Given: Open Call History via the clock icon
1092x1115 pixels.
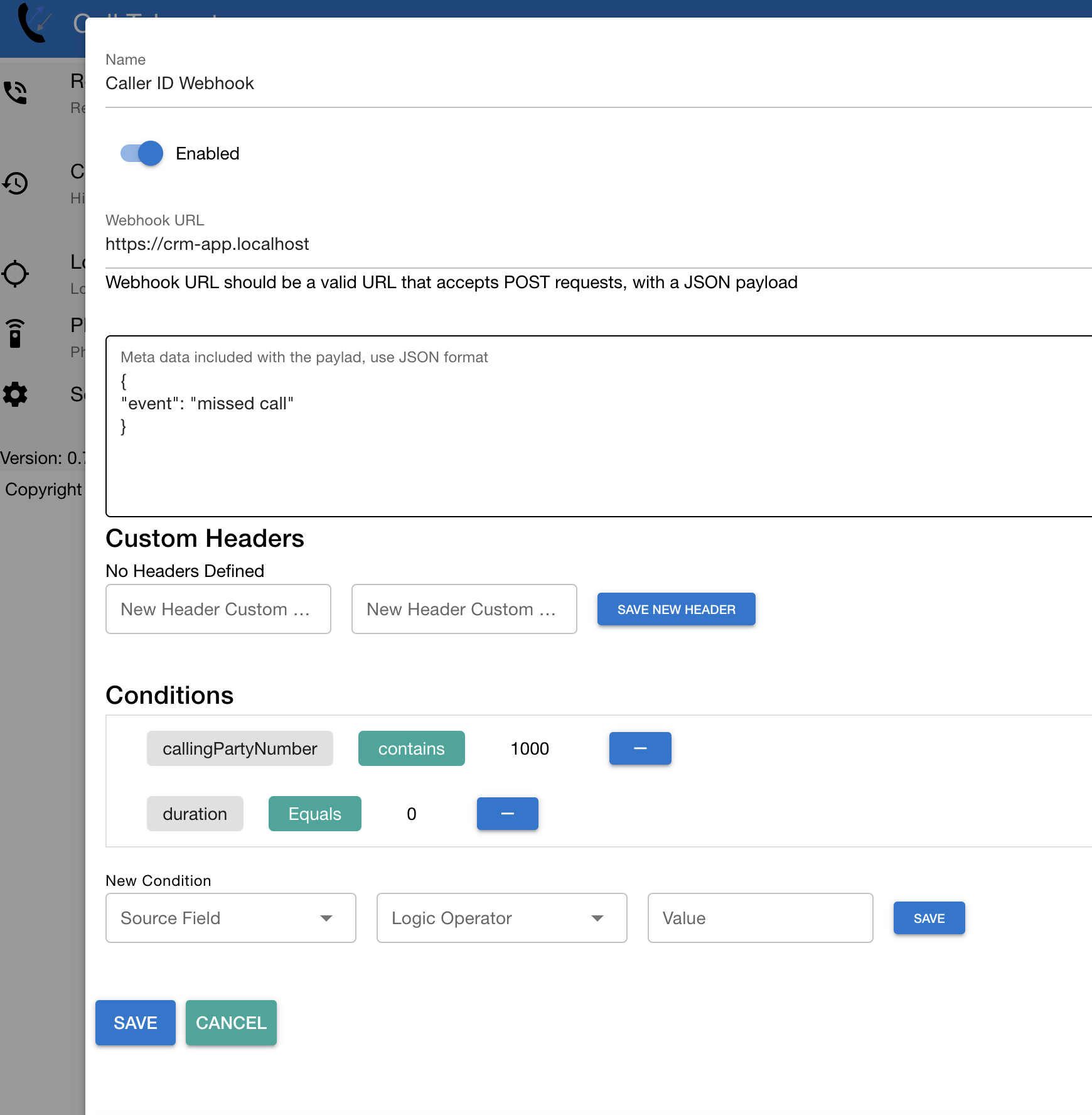Looking at the screenshot, I should click(x=15, y=184).
